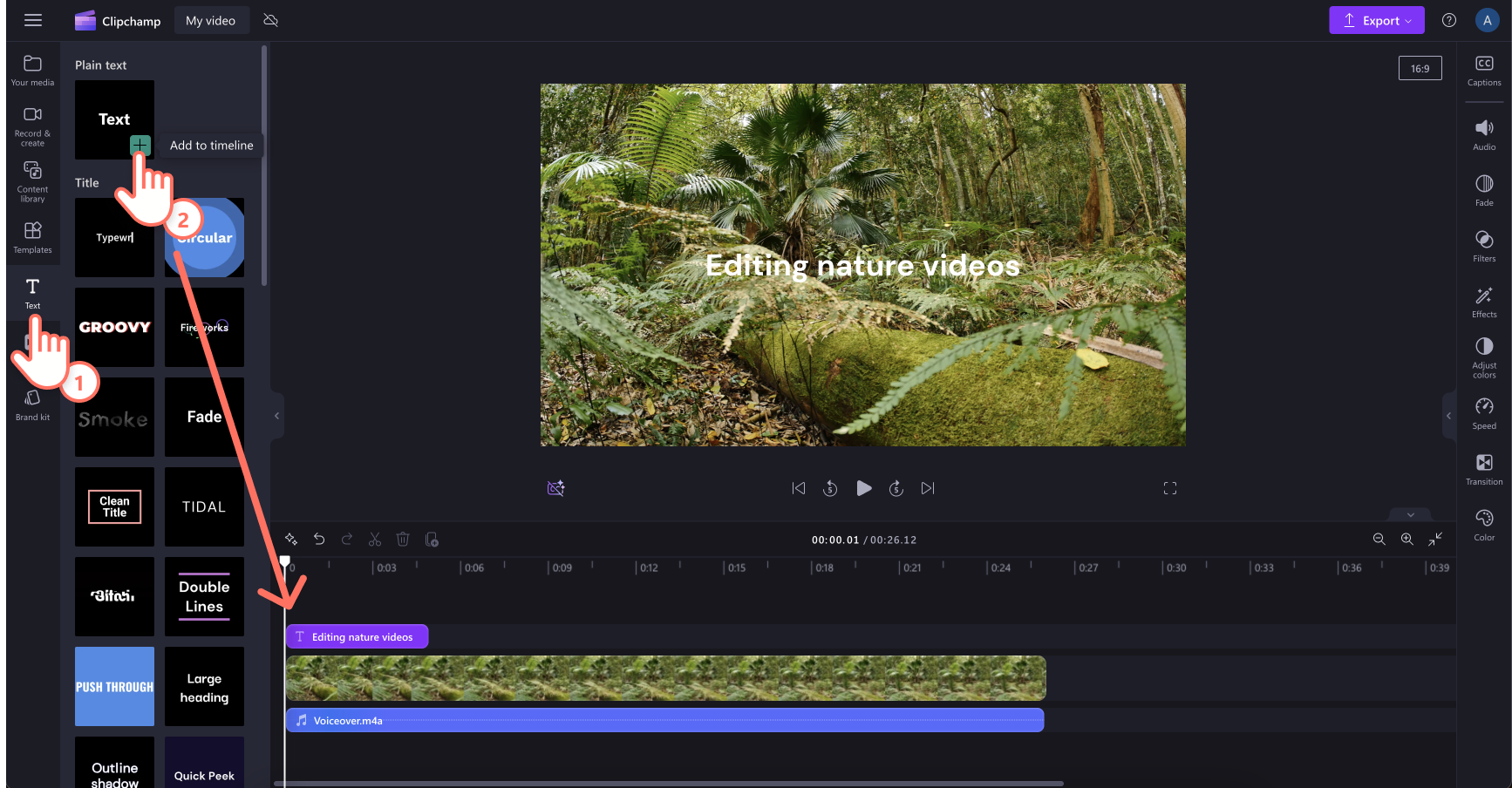Viewport: 1512px width, 788px height.
Task: Open the Filters panel
Action: click(1484, 246)
